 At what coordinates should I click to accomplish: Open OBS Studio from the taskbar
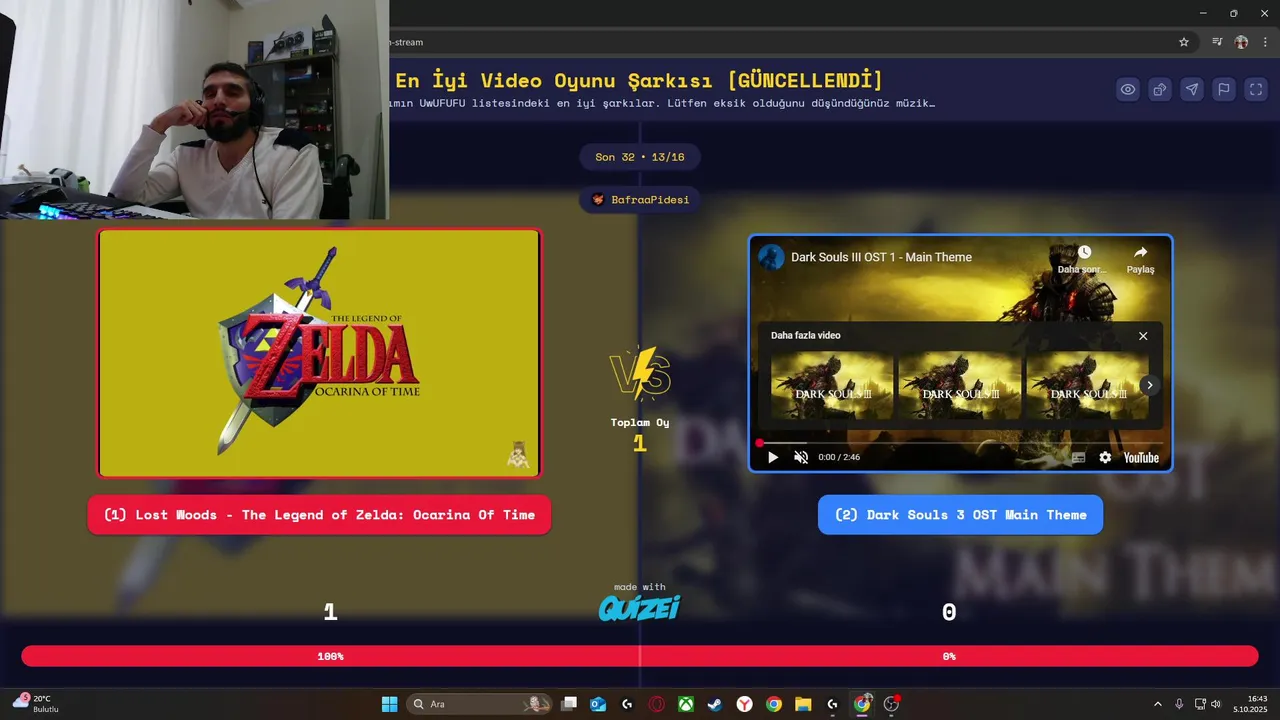point(891,704)
